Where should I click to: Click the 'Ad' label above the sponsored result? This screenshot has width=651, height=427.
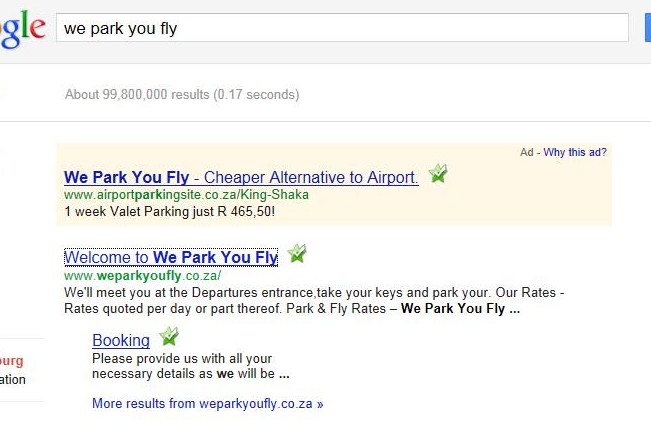click(527, 153)
